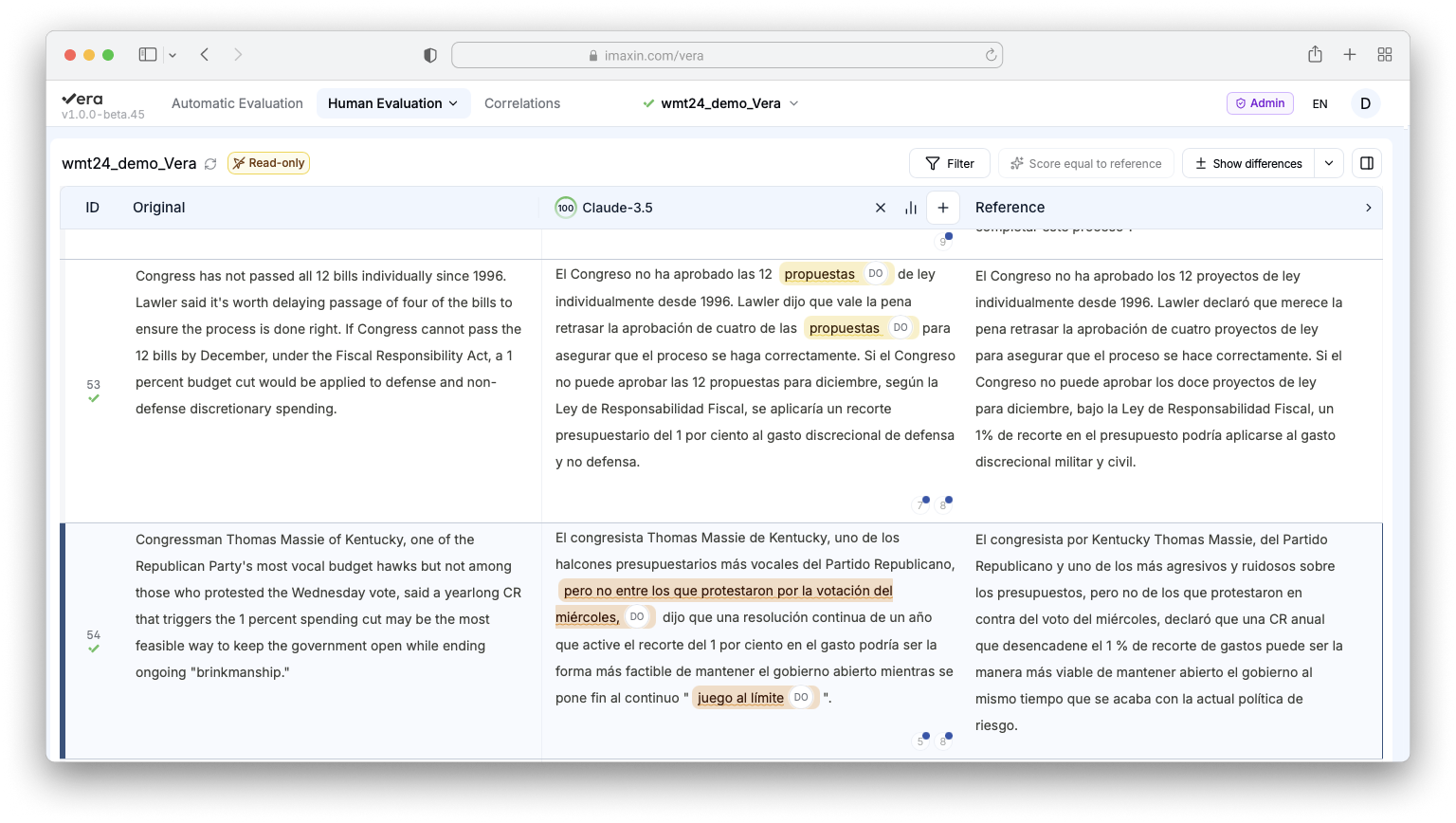
Task: Click the DO tag after 'juego al límite'
Action: [x=801, y=698]
